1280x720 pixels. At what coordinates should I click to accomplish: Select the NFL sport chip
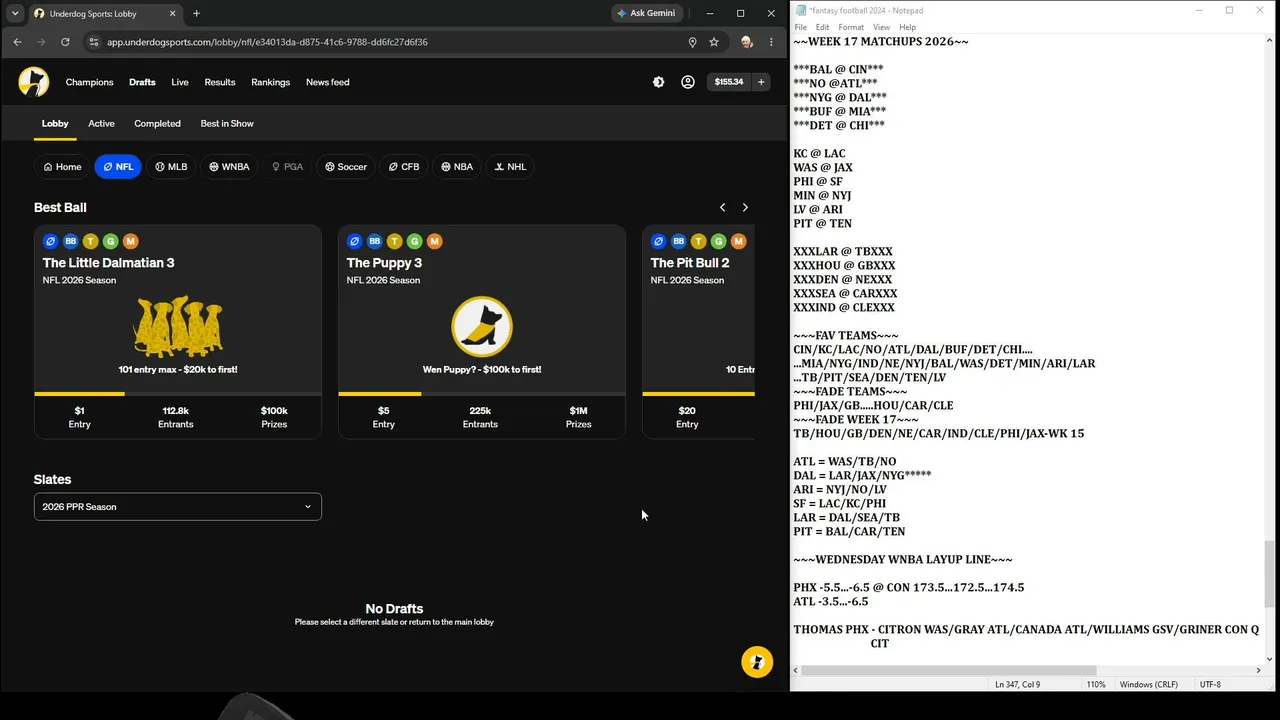pos(118,167)
